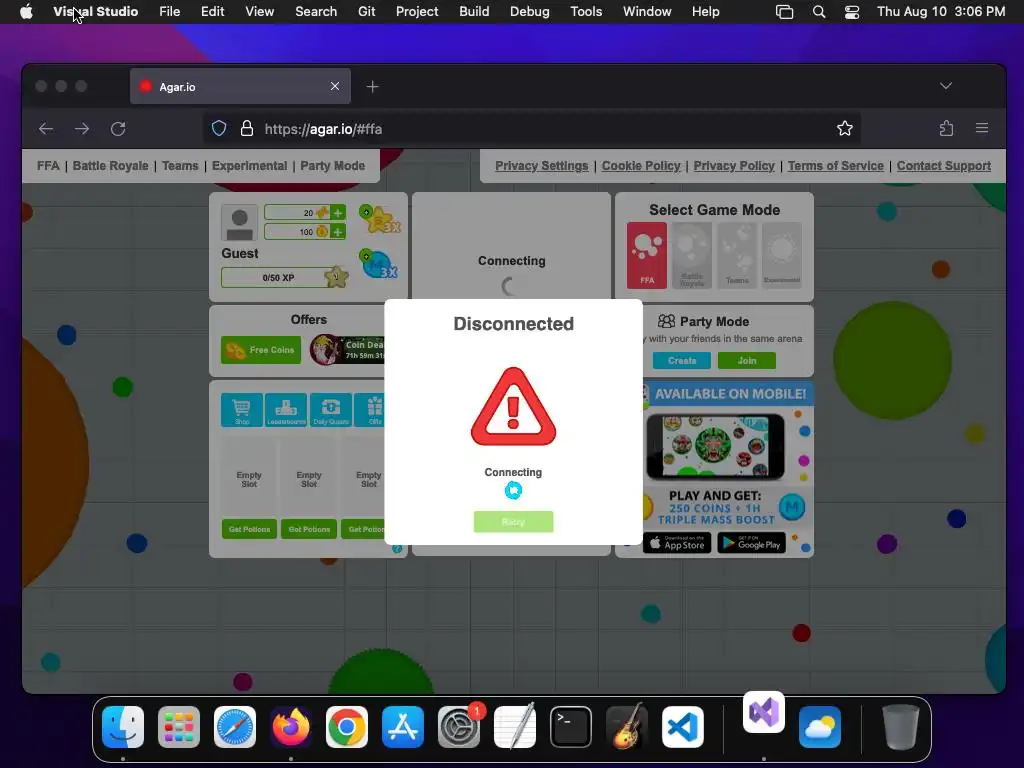Click the Retry button in dialog
This screenshot has width=1024, height=768.
point(513,522)
